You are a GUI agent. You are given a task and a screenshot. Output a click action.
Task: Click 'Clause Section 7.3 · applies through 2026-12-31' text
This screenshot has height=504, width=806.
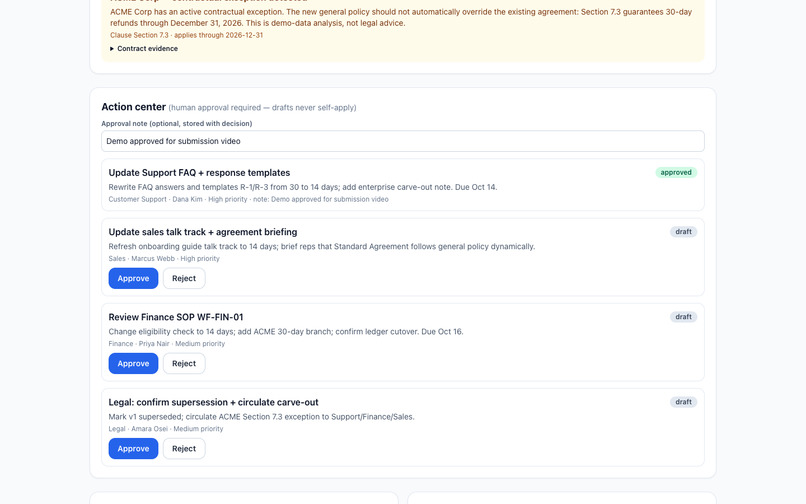click(x=187, y=35)
